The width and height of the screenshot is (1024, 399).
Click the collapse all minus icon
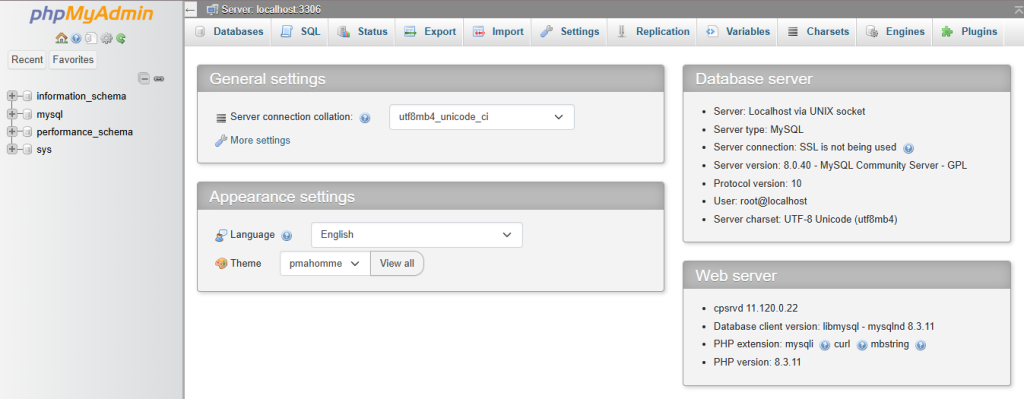pyautogui.click(x=144, y=79)
